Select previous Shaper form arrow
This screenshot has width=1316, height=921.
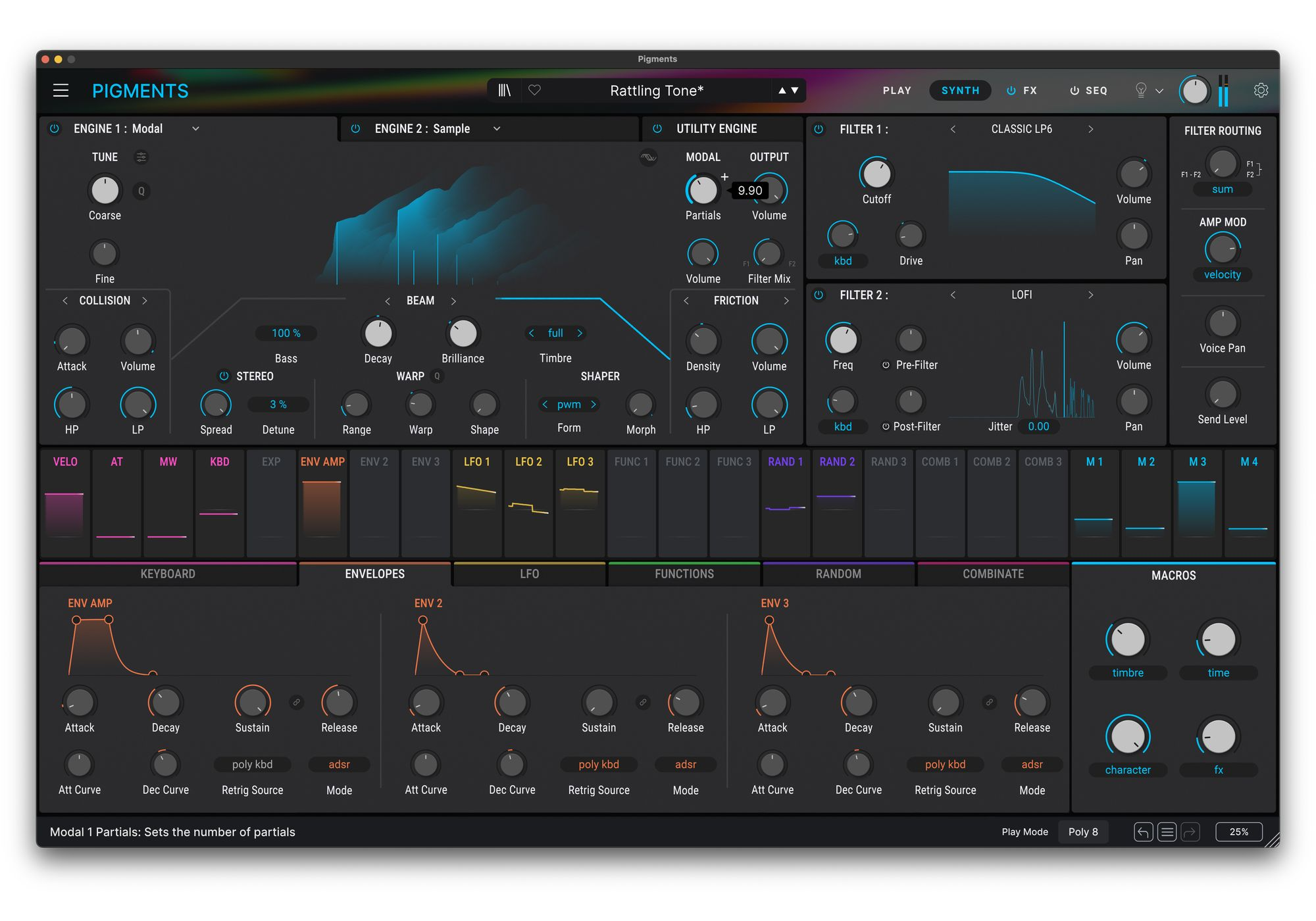pos(545,404)
